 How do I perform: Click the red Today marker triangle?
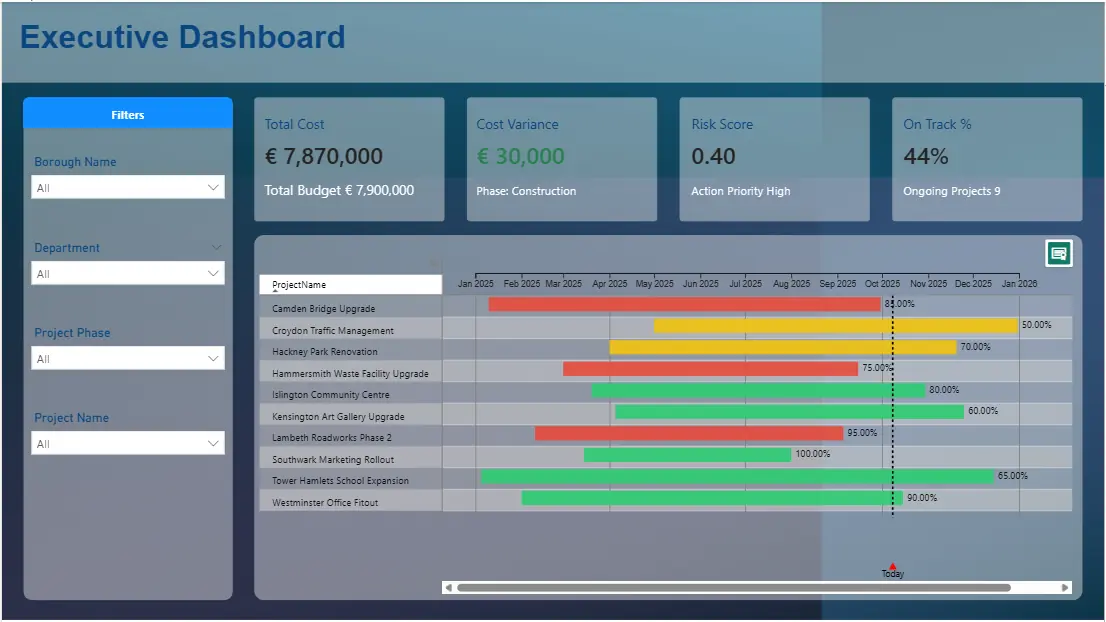coord(892,567)
